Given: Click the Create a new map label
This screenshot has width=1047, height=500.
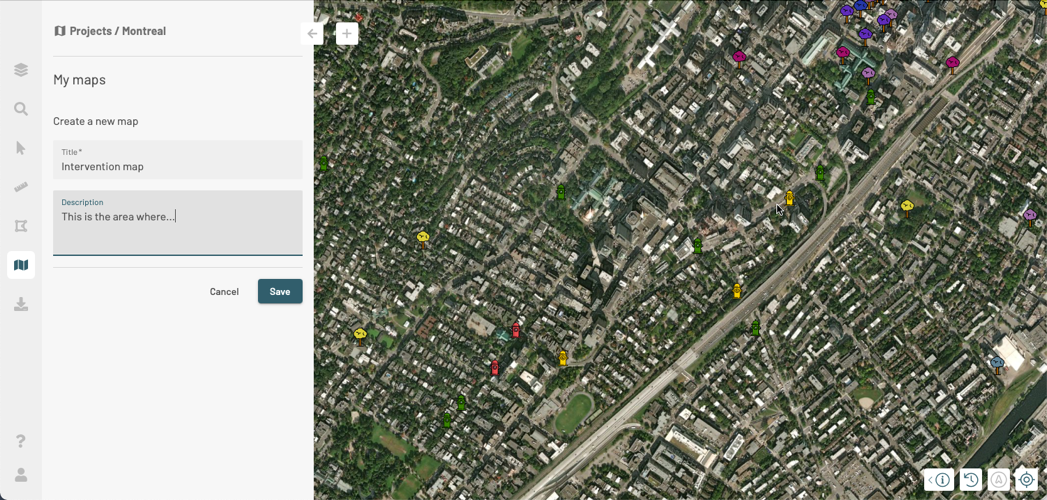Looking at the screenshot, I should click(95, 121).
